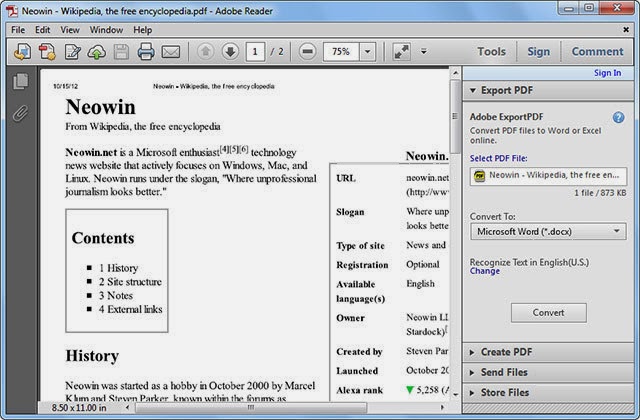Open the Edit menu
The image size is (640, 420).
(x=42, y=30)
